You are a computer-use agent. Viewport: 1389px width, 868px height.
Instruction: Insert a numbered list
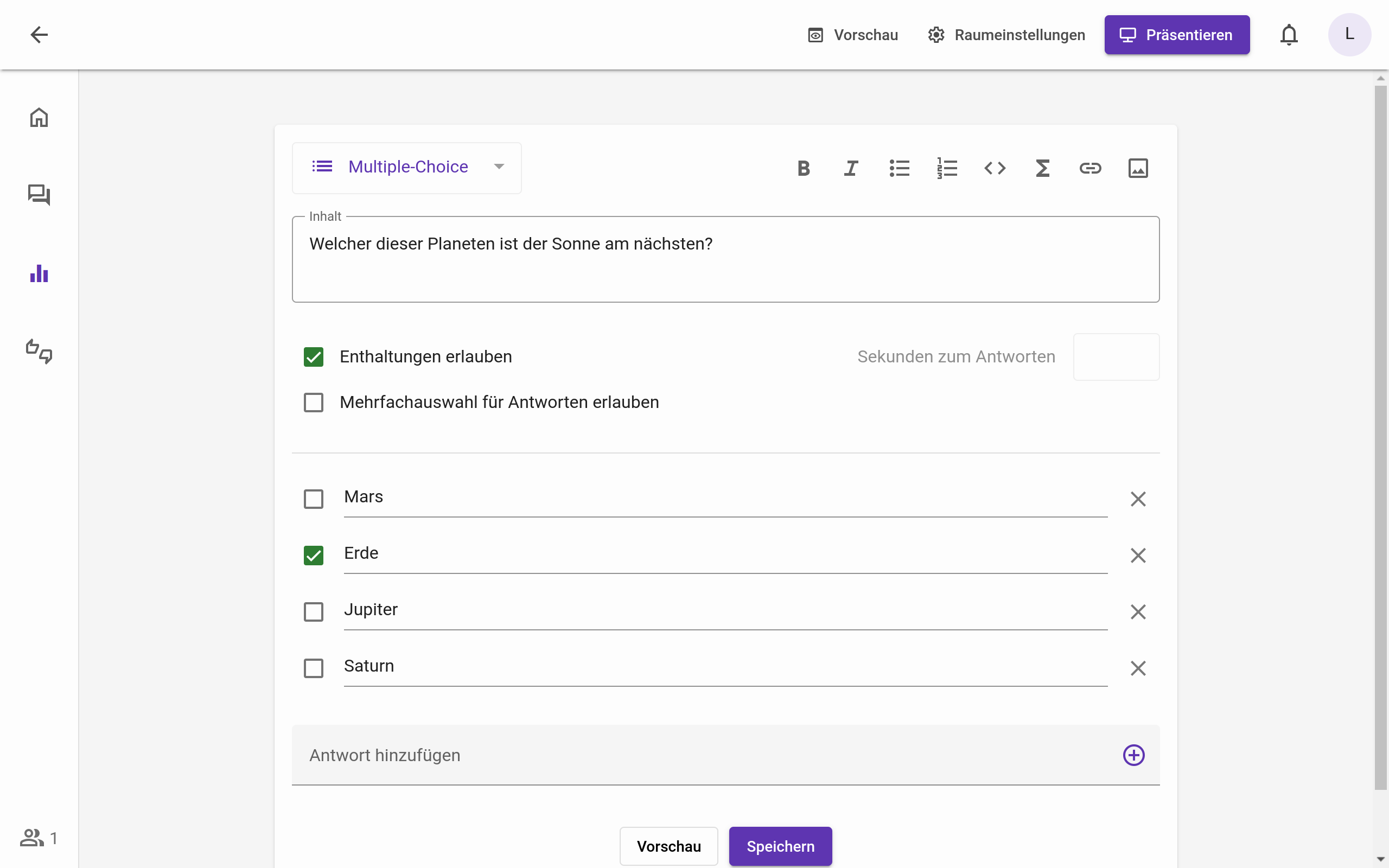click(x=947, y=168)
